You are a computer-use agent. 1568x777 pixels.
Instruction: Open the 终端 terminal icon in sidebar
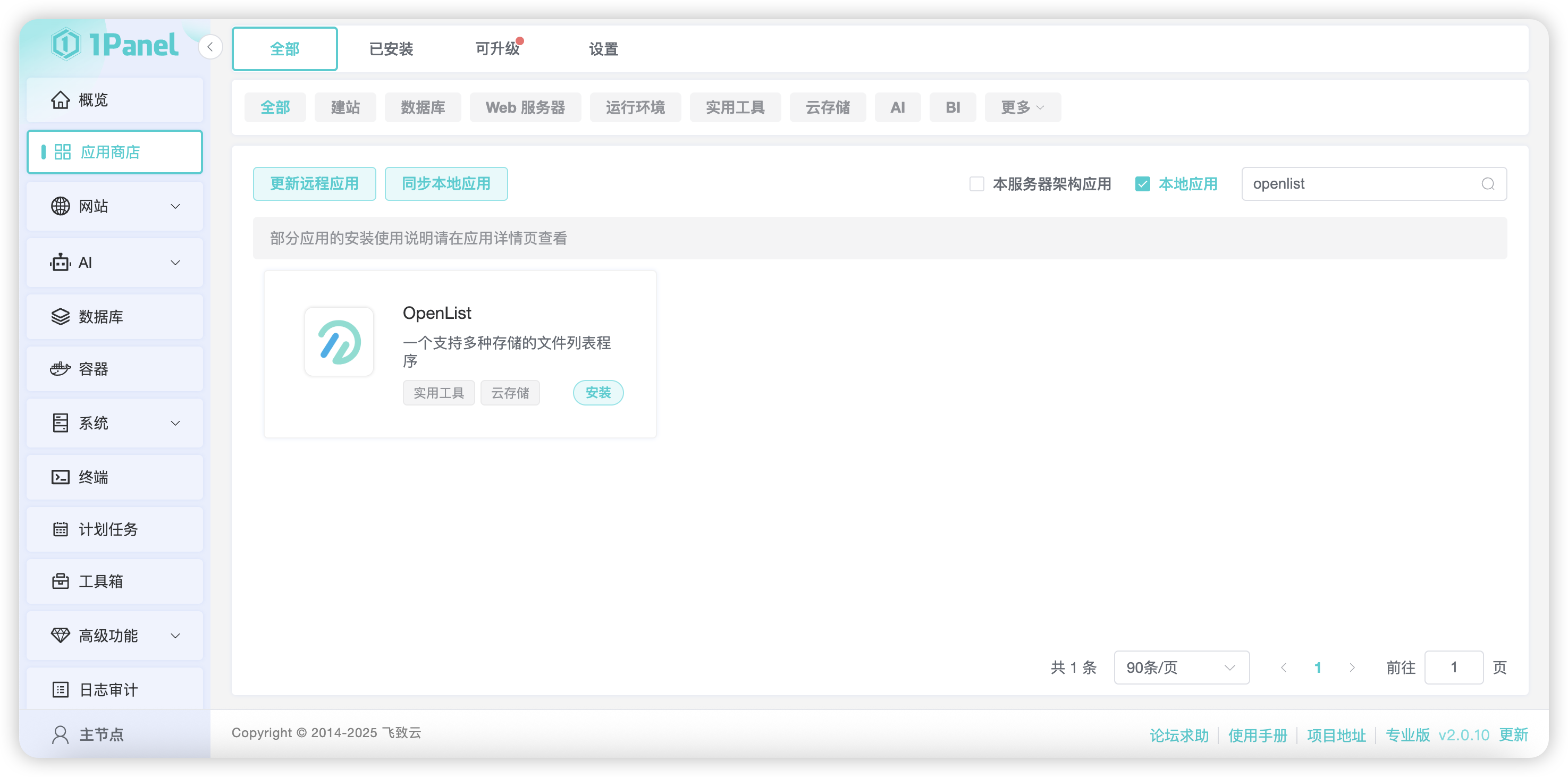click(x=61, y=477)
